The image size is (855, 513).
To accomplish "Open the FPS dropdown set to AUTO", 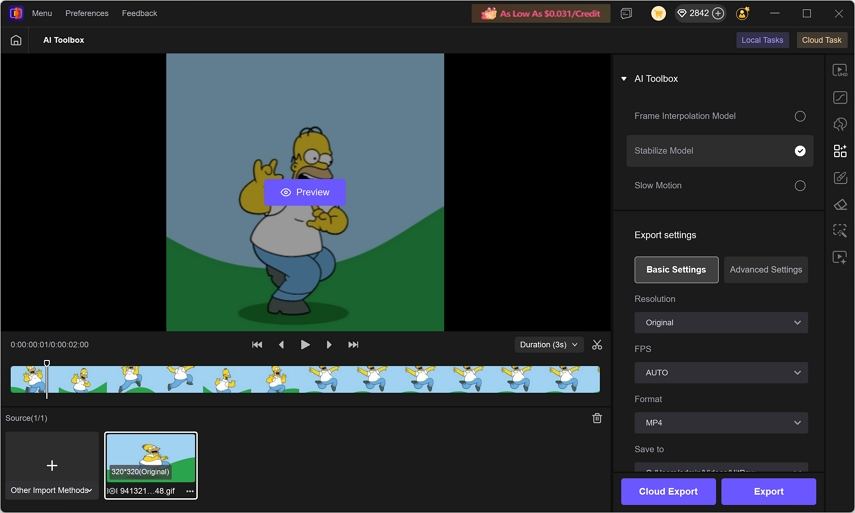I will [721, 373].
